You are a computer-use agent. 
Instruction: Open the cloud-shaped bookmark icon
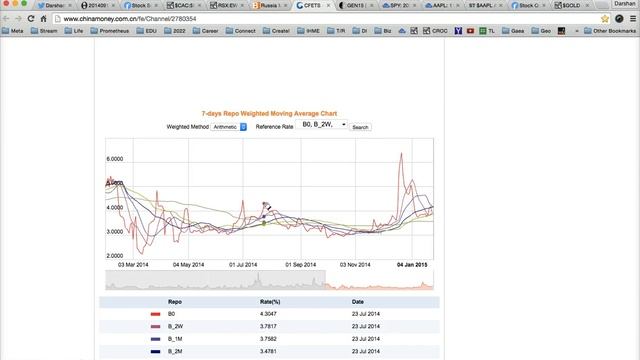pos(402,31)
